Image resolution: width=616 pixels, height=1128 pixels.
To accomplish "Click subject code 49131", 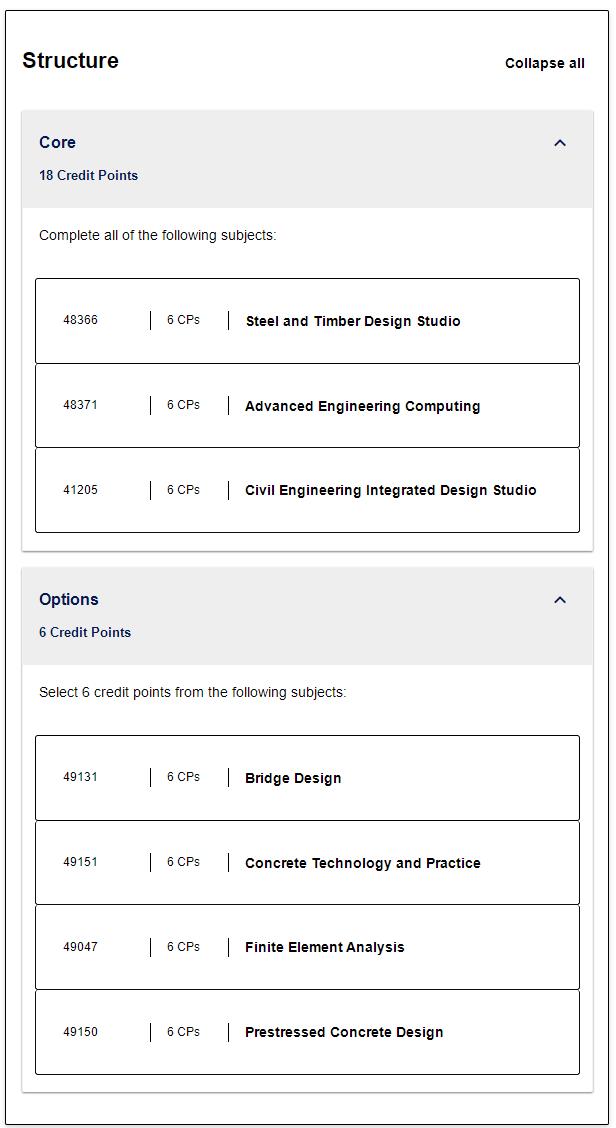I will coord(80,777).
